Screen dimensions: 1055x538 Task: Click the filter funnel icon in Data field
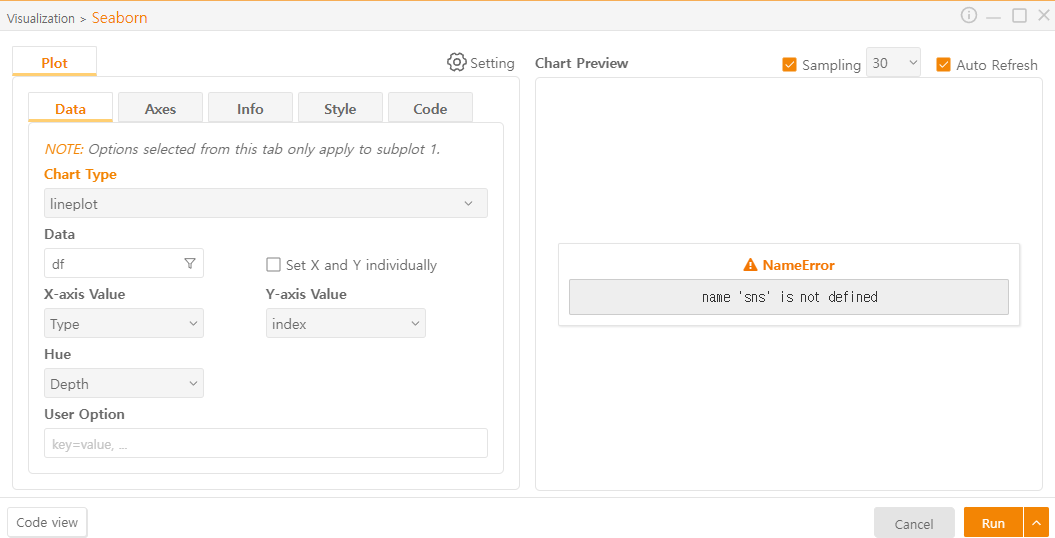tap(190, 264)
